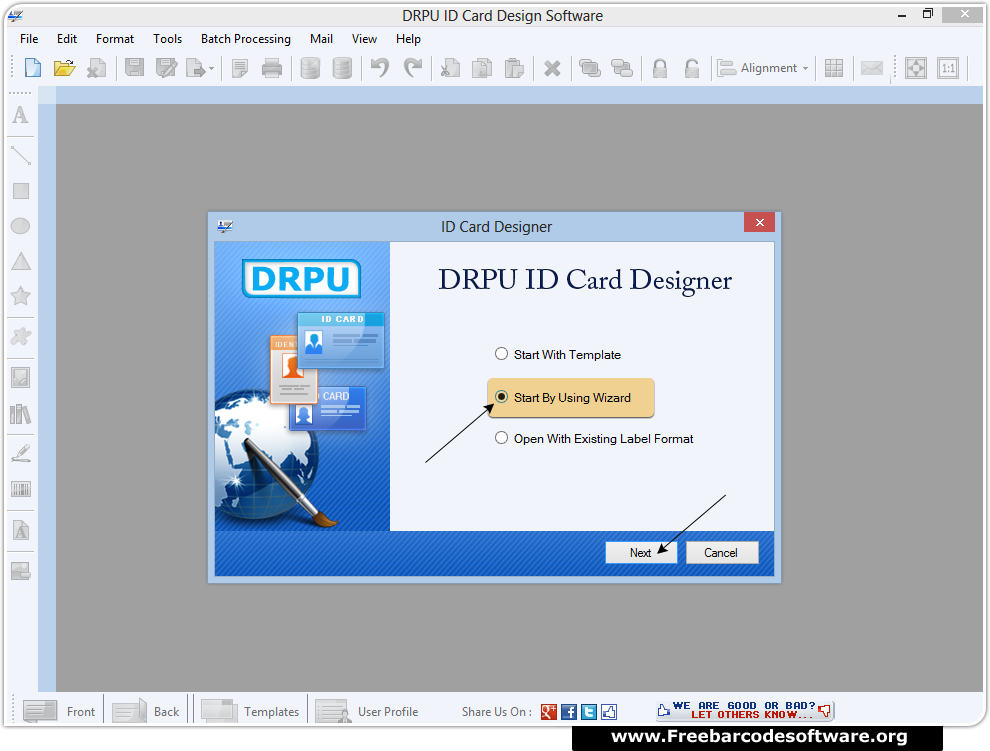Screen dimensions: 990x751
Task: Open the User Profile button
Action: pyautogui.click(x=367, y=711)
